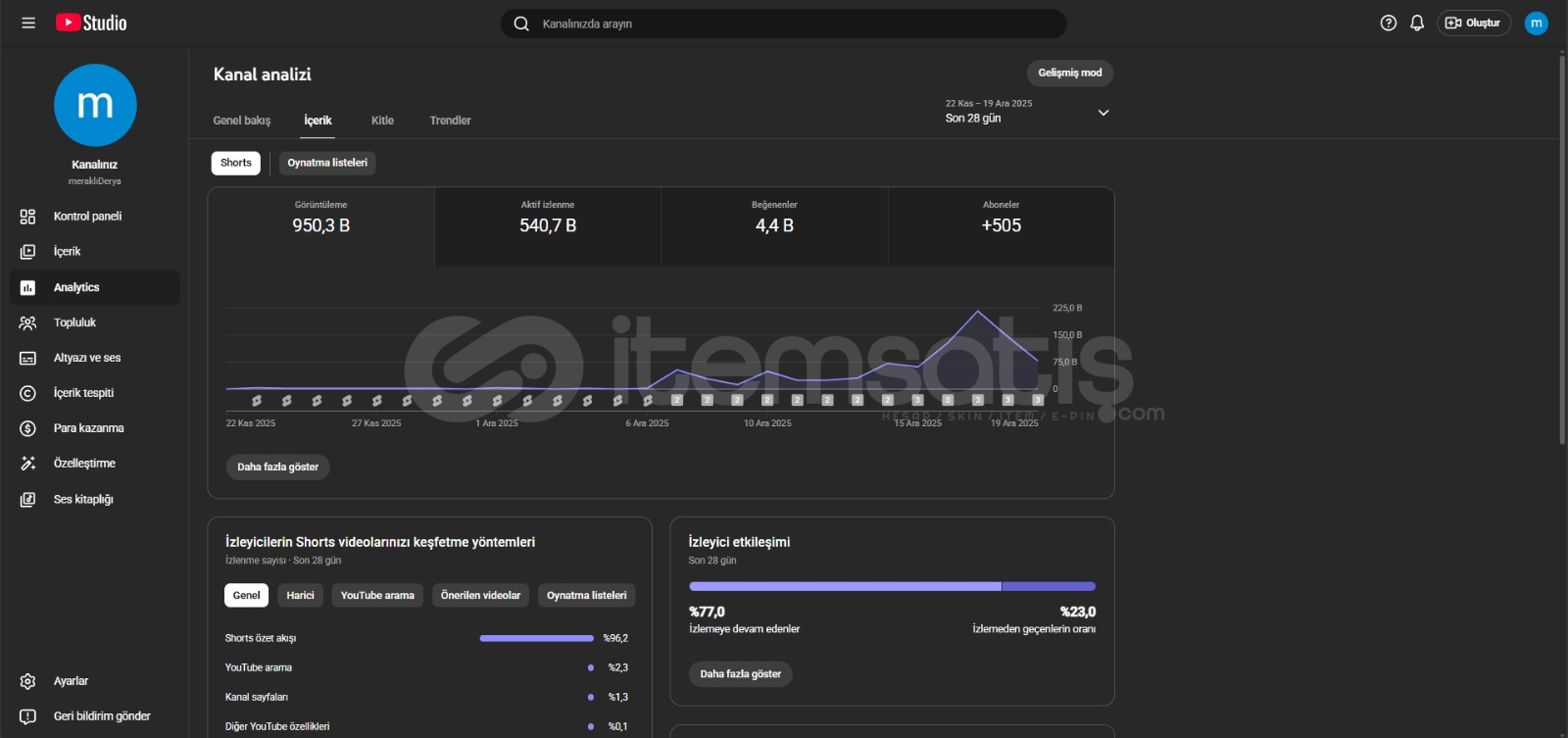Click the channel search field
1568x738 pixels.
pyautogui.click(x=784, y=24)
